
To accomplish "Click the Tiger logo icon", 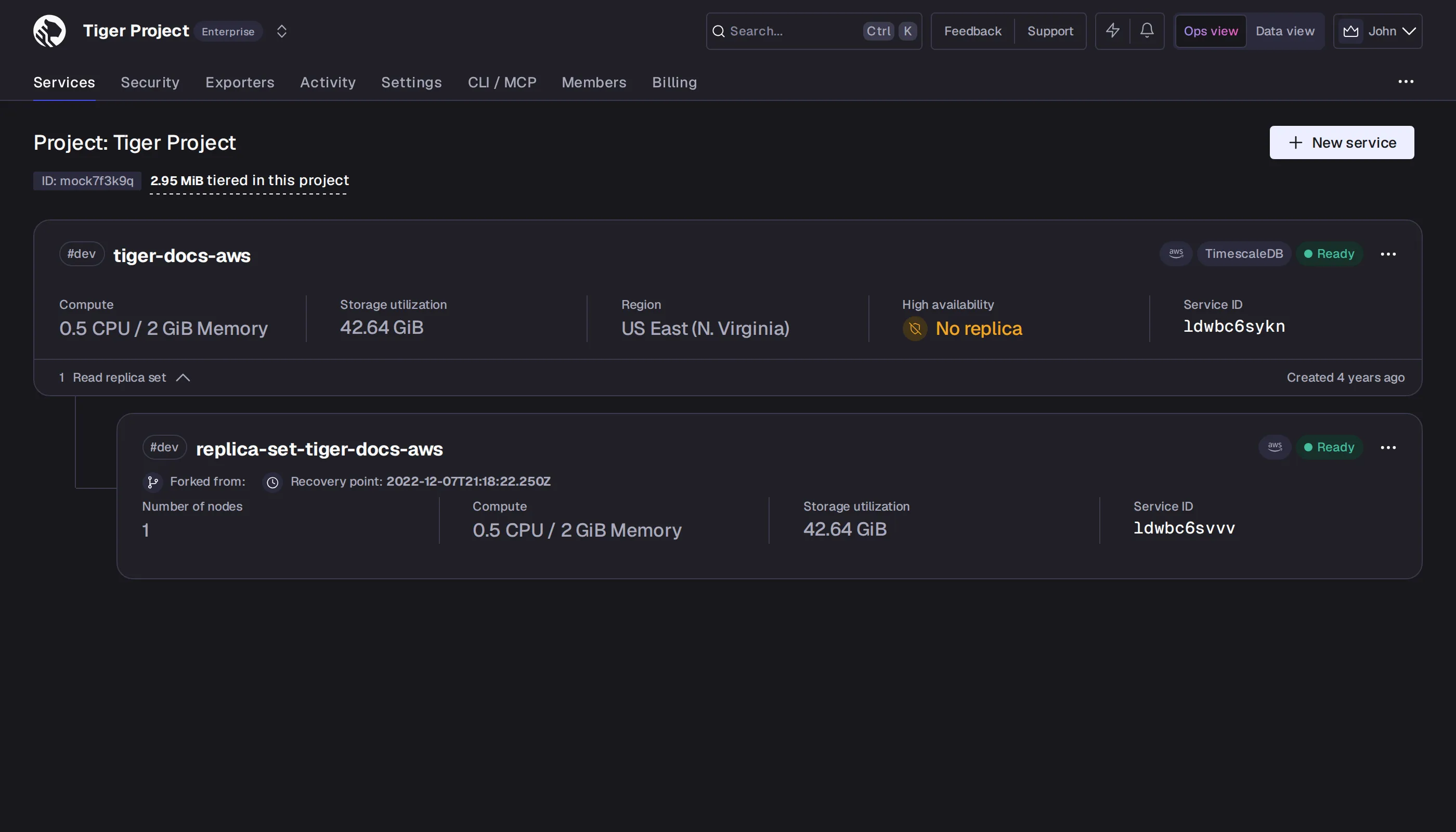I will (49, 31).
